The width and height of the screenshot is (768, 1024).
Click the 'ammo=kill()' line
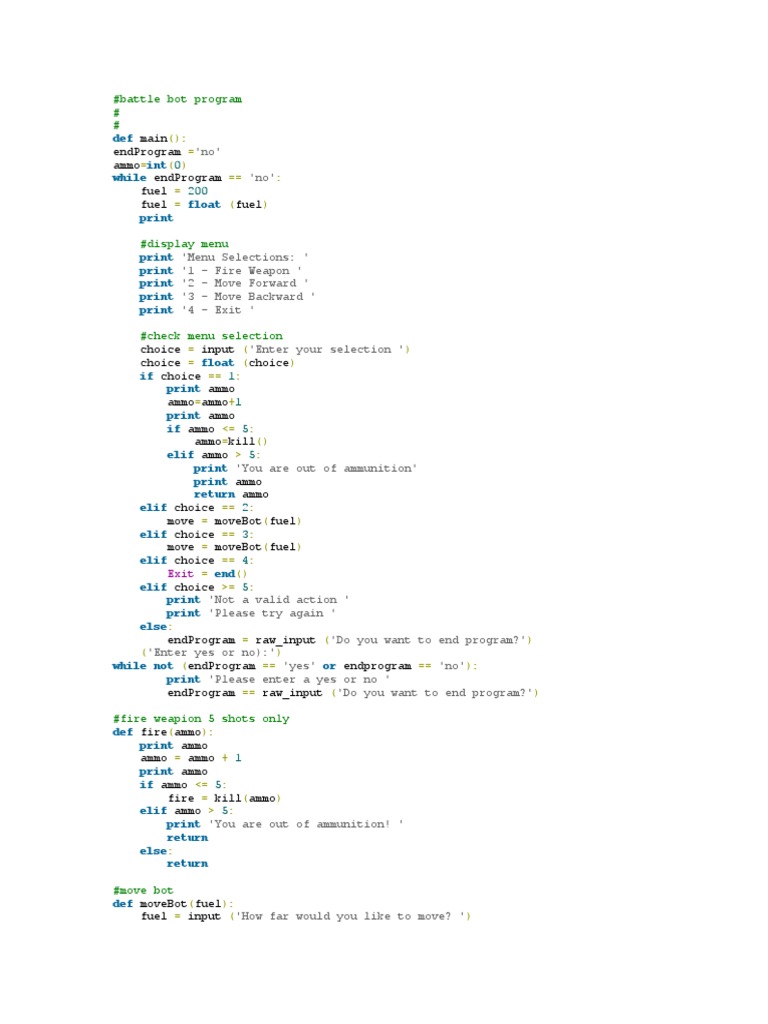[x=231, y=441]
